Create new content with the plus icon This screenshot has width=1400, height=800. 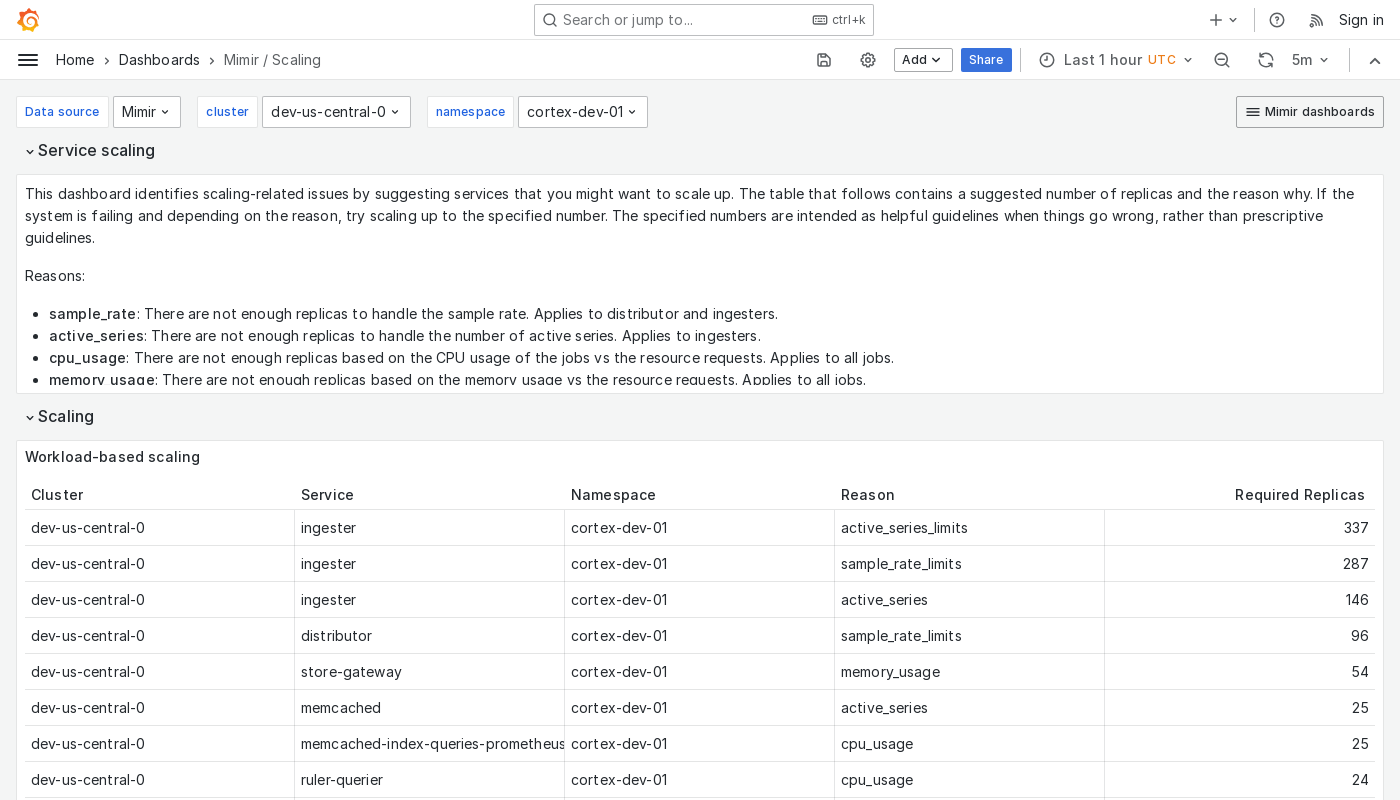point(1216,20)
